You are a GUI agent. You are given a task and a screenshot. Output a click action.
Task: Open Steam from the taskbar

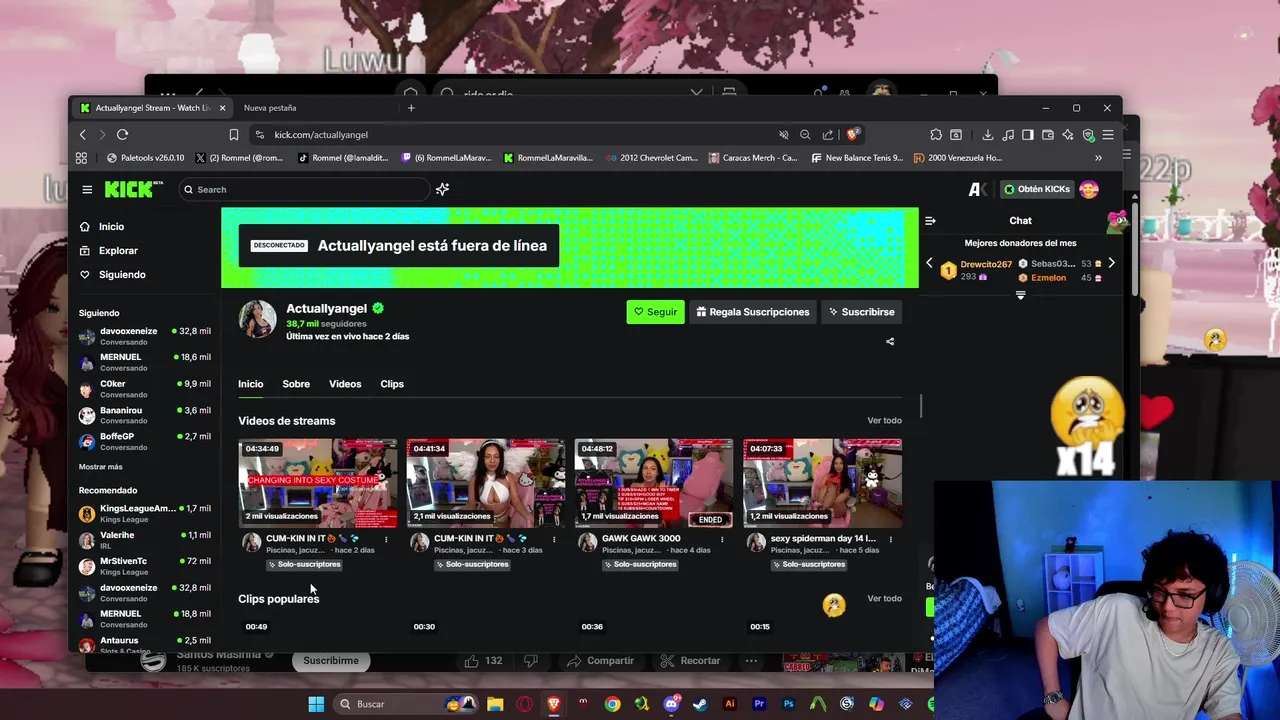click(700, 704)
